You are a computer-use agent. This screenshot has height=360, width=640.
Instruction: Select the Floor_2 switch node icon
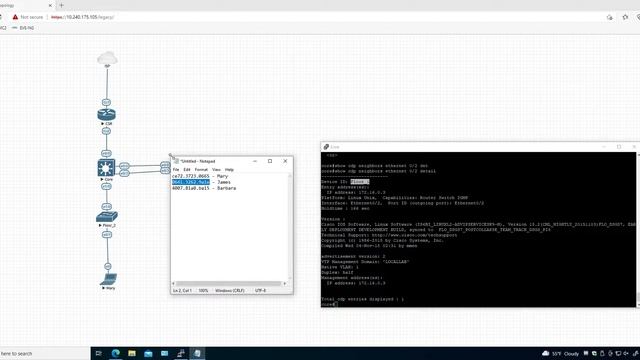pos(107,217)
